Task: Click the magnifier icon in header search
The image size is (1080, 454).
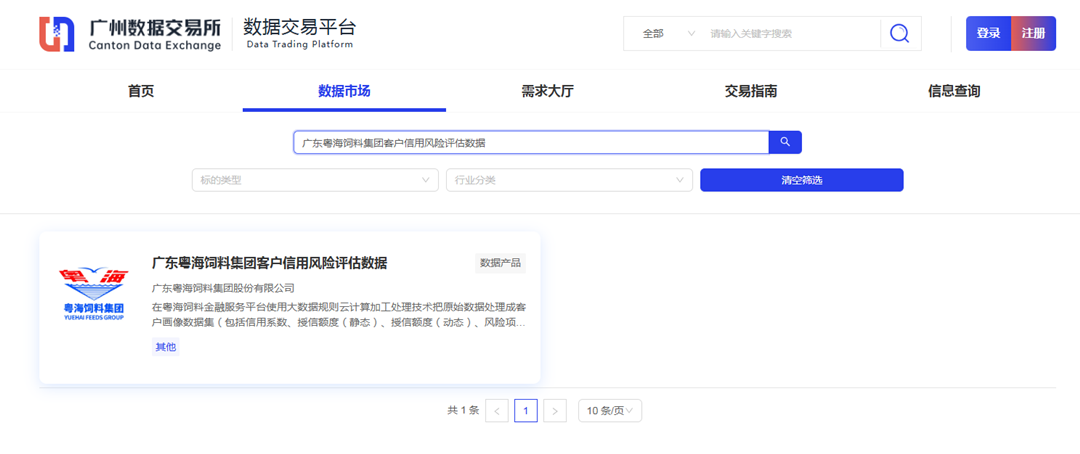Action: tap(899, 33)
